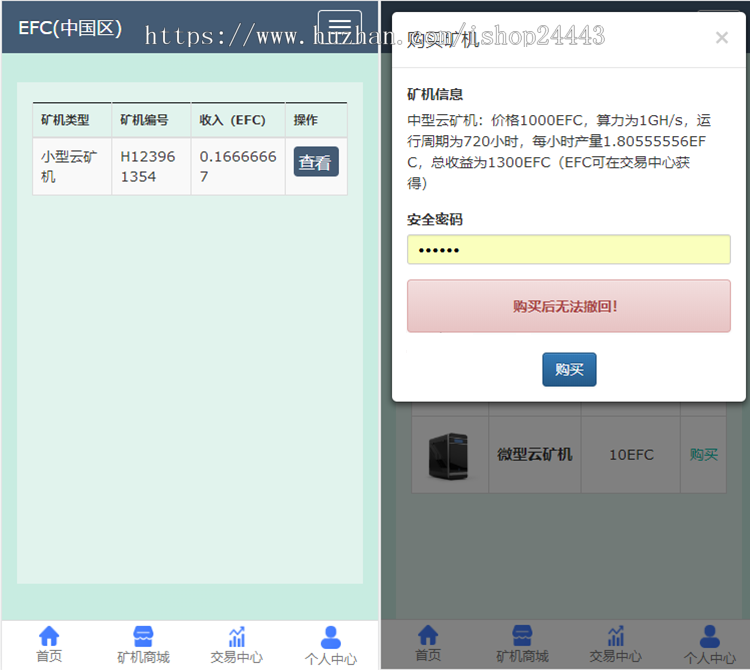This screenshot has width=750, height=670.
Task: Click 10EFC price cell
Action: (631, 454)
